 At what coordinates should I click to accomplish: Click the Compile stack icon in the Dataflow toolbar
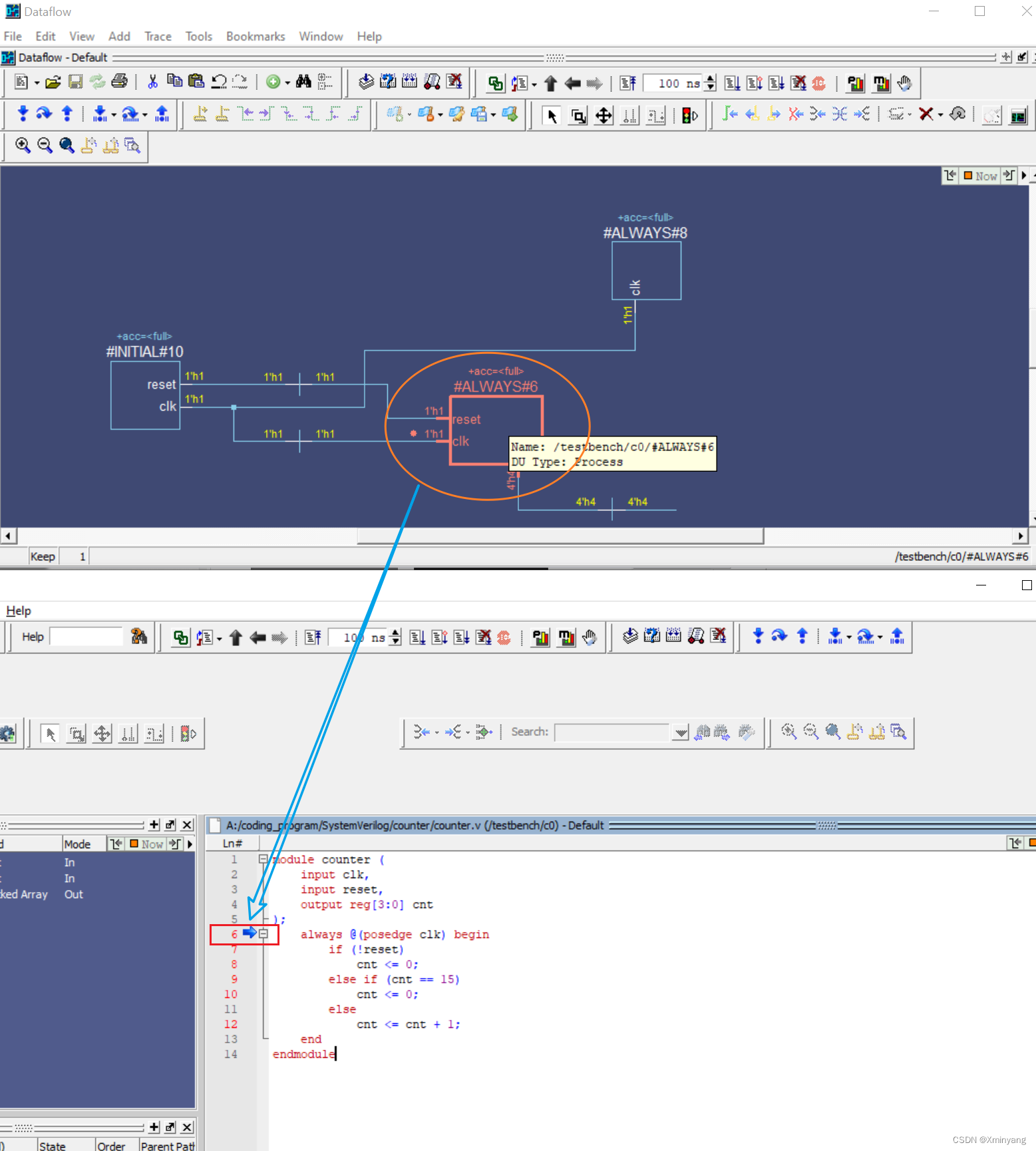[366, 82]
